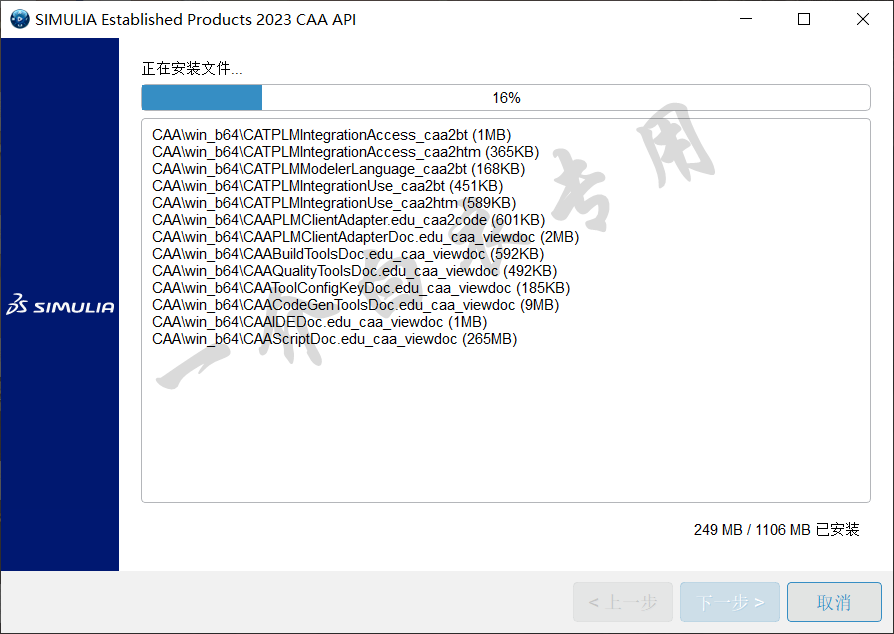Screen dimensions: 894x634
Task: Select the CAAIDEDoc.edu_caa_viewdoc (1MB) line
Action: pos(319,322)
